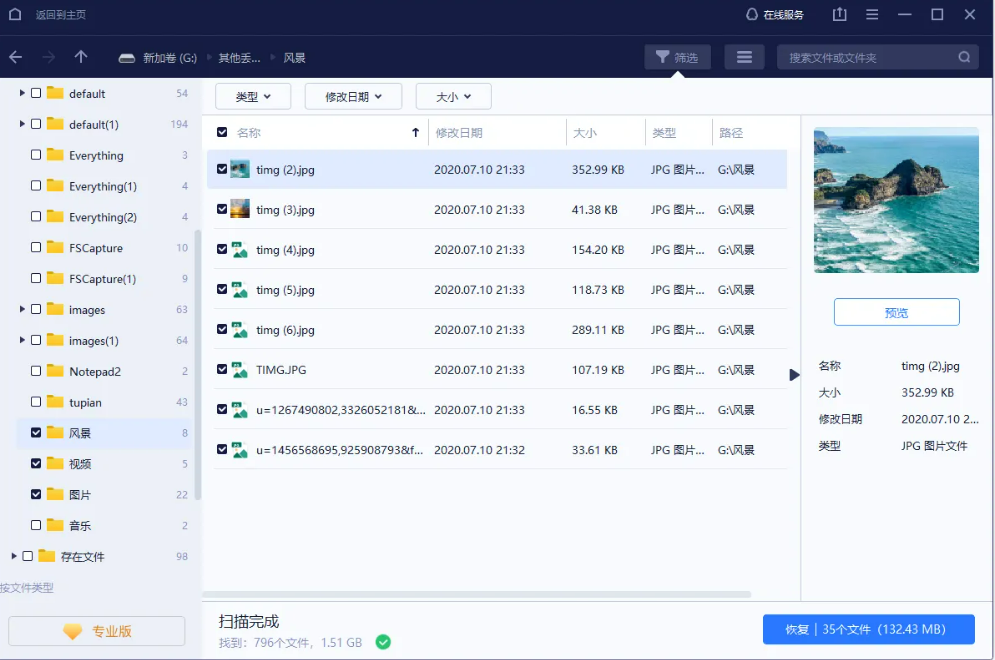
Task: Check the tupian folder checkbox
Action: [x=36, y=402]
